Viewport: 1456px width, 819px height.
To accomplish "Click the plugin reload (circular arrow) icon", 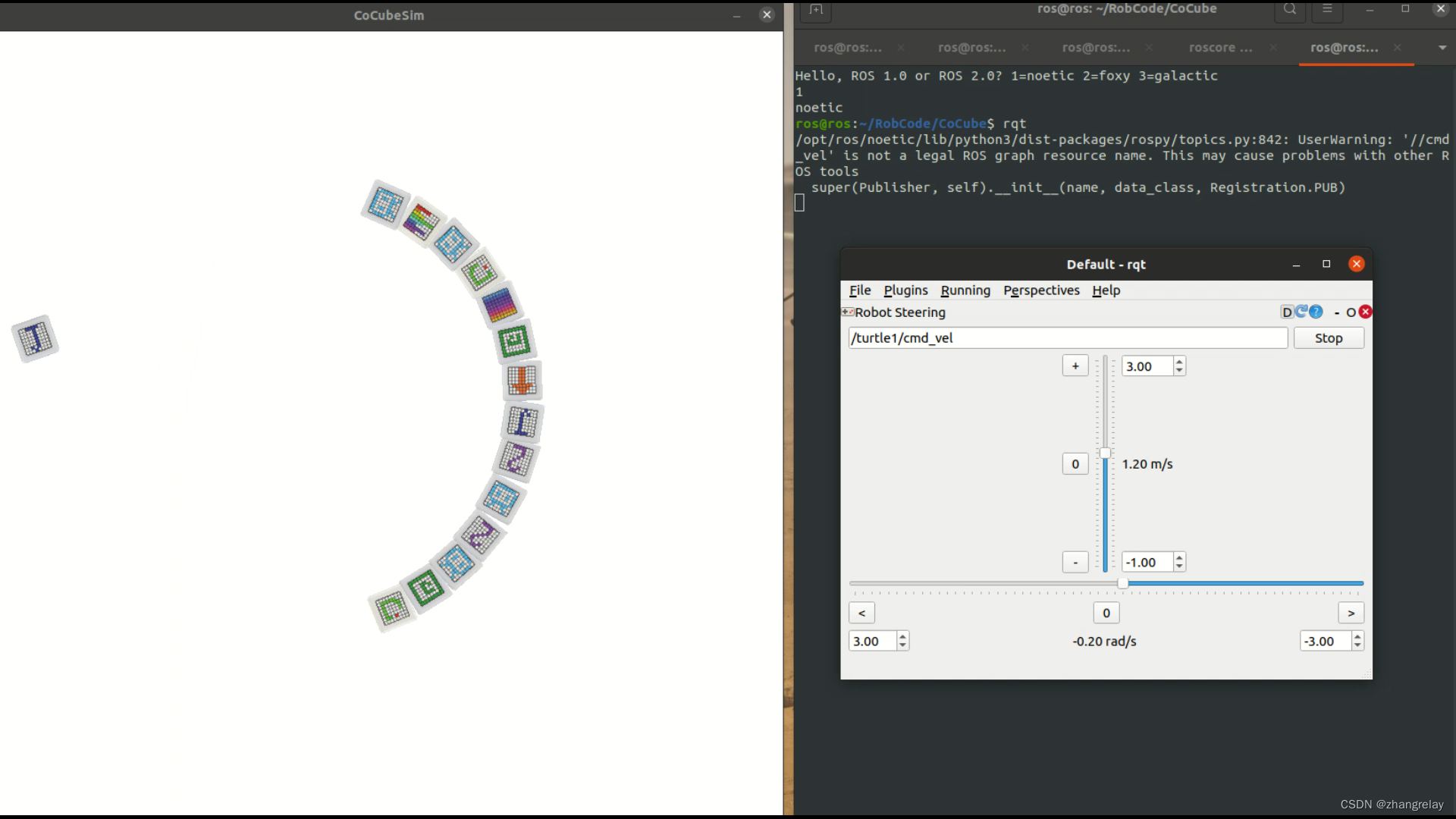I will (x=1301, y=312).
